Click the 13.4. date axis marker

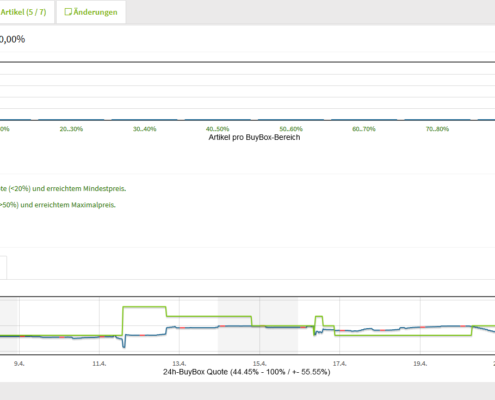coord(179,364)
